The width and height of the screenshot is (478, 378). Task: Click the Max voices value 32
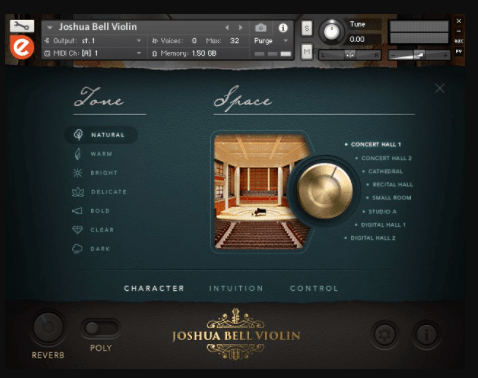(234, 41)
